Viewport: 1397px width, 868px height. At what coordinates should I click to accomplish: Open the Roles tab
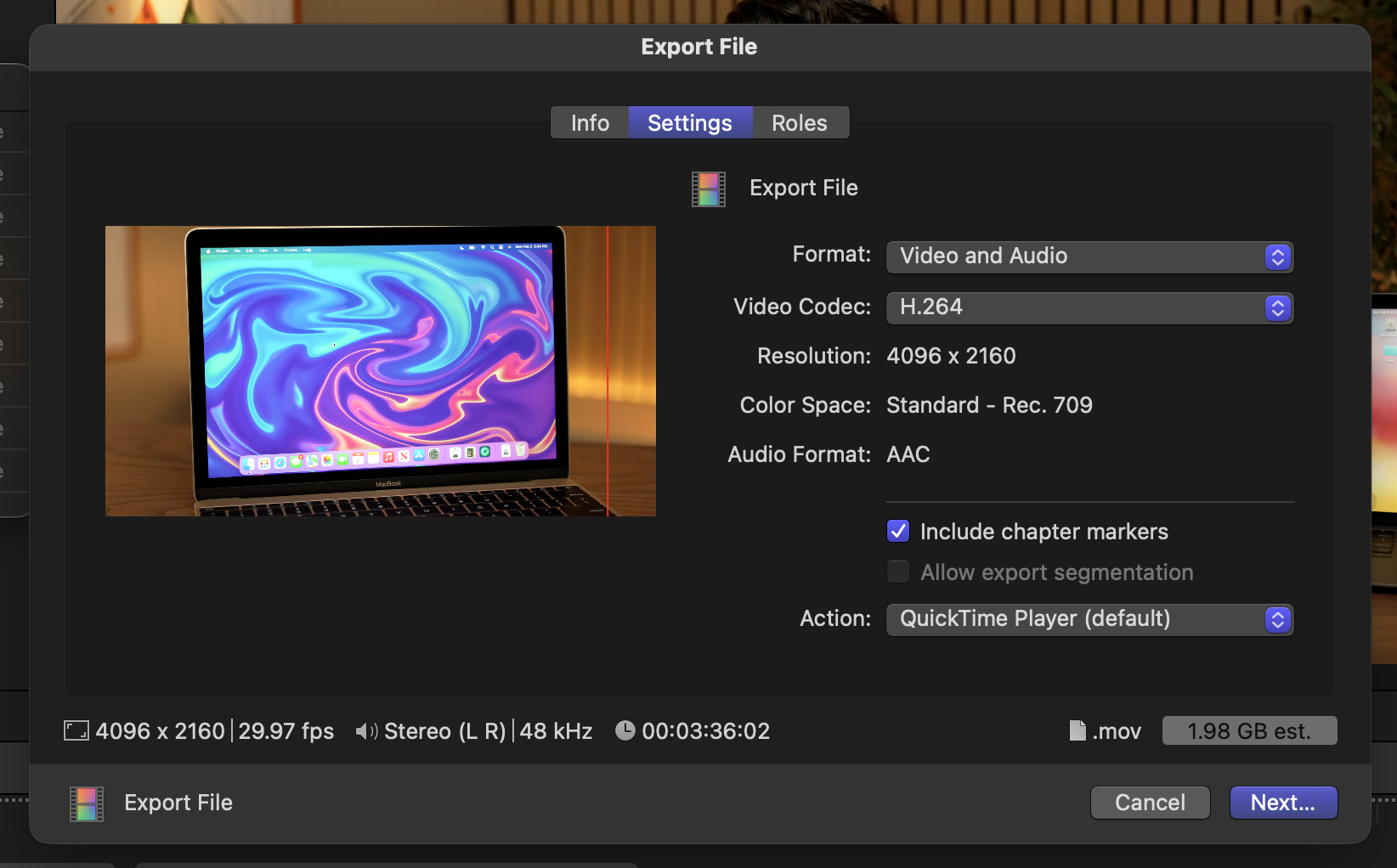(799, 123)
